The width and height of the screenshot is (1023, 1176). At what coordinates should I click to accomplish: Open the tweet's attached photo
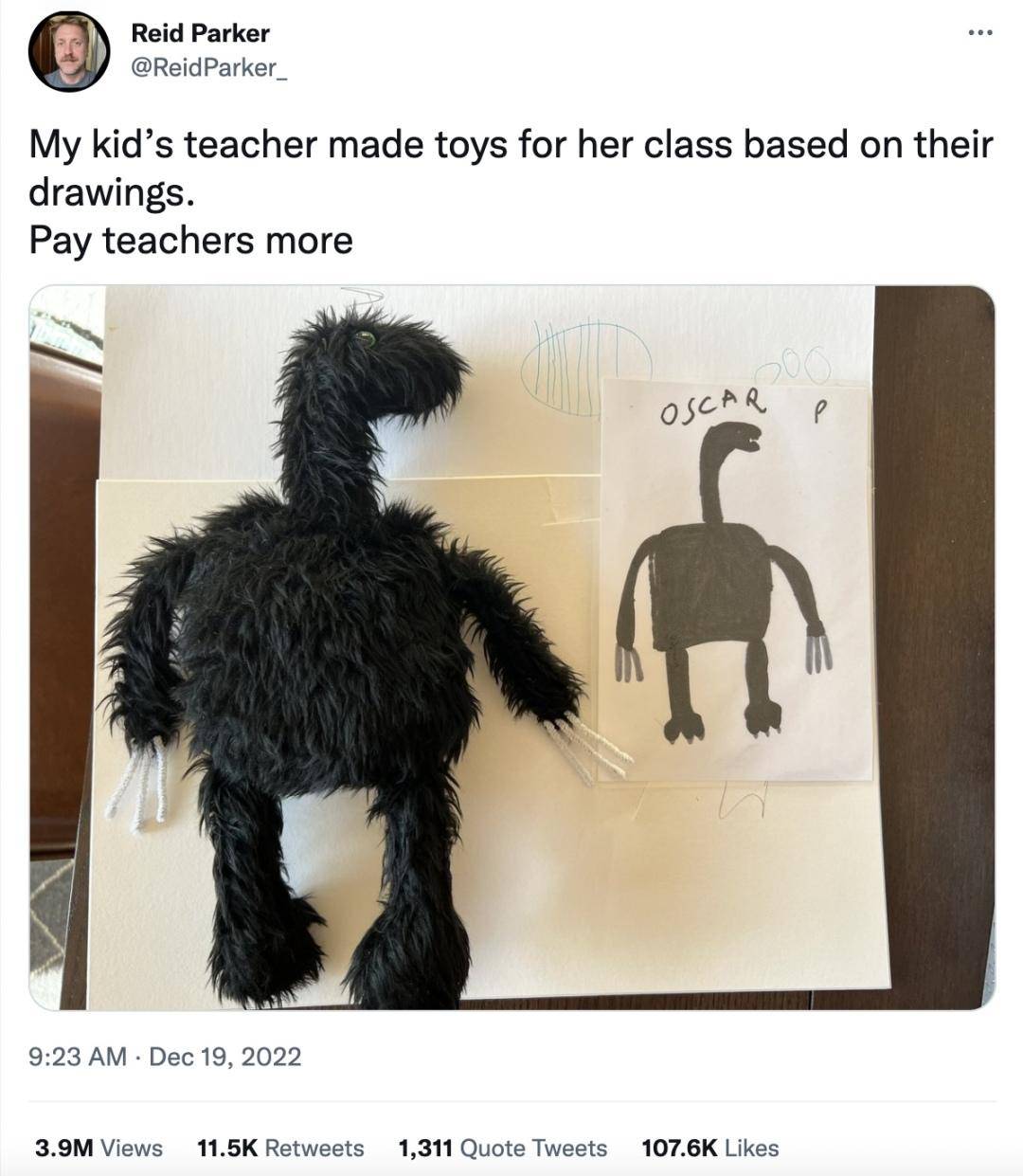(511, 647)
